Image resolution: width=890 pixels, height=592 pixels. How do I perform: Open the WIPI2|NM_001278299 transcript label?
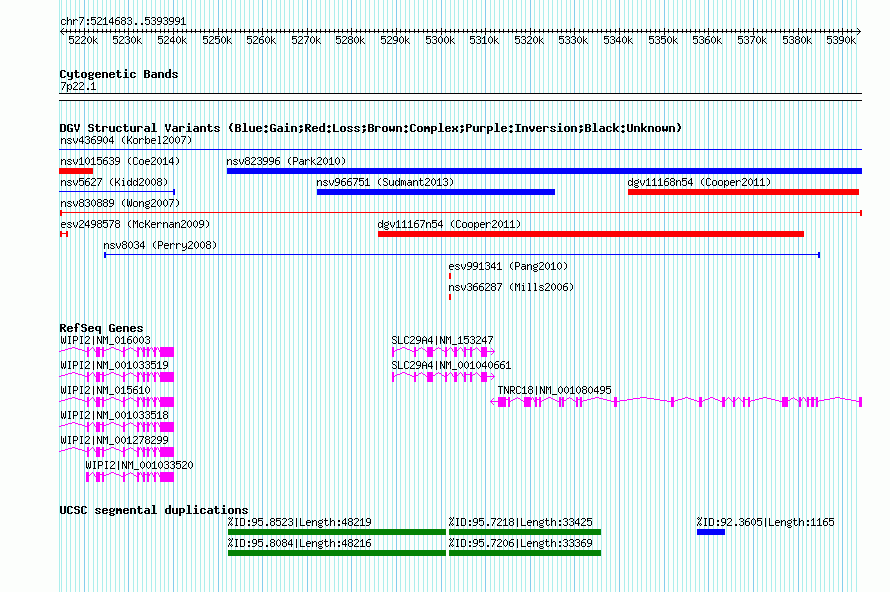(x=114, y=440)
